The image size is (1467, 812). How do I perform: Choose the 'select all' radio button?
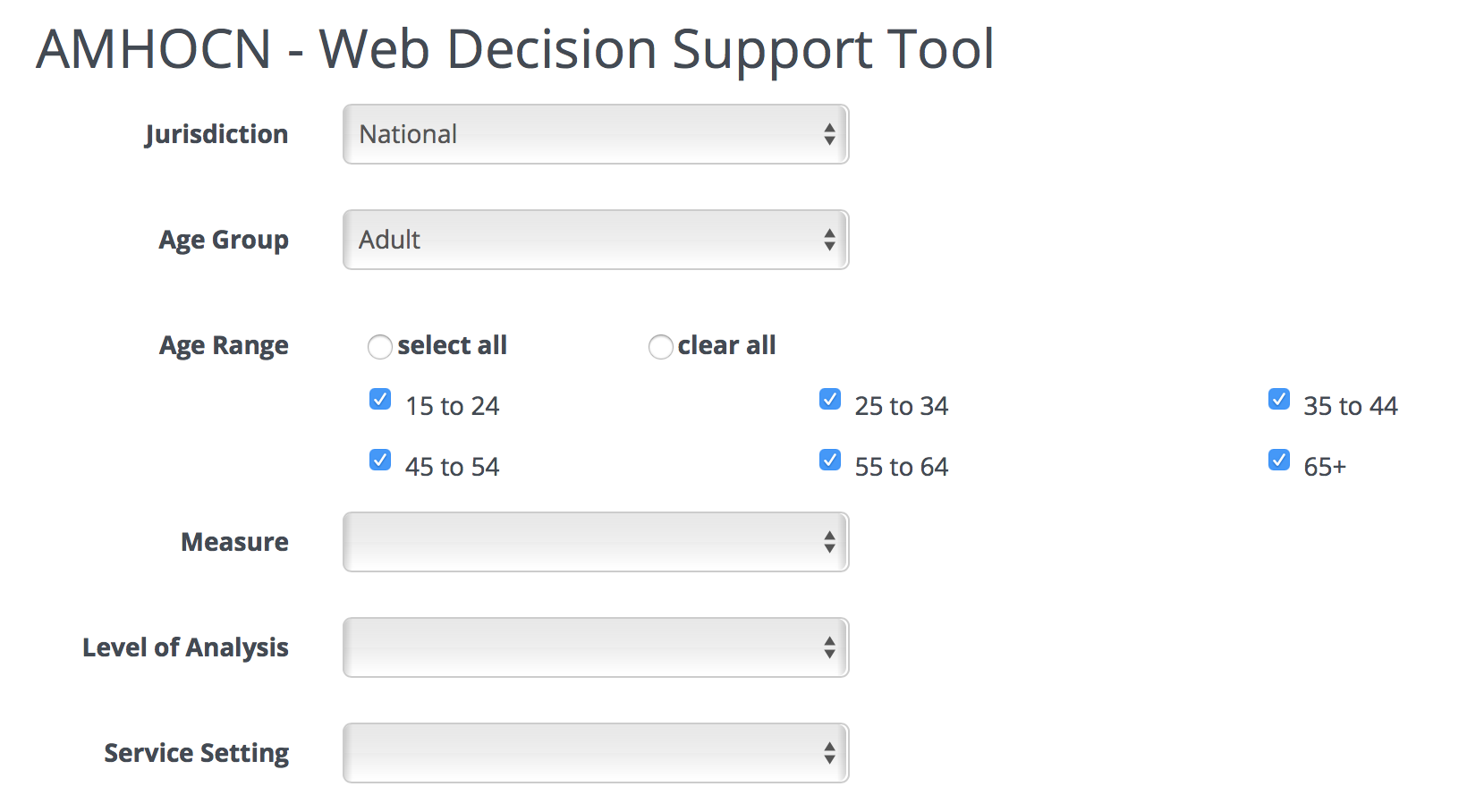pyautogui.click(x=380, y=346)
